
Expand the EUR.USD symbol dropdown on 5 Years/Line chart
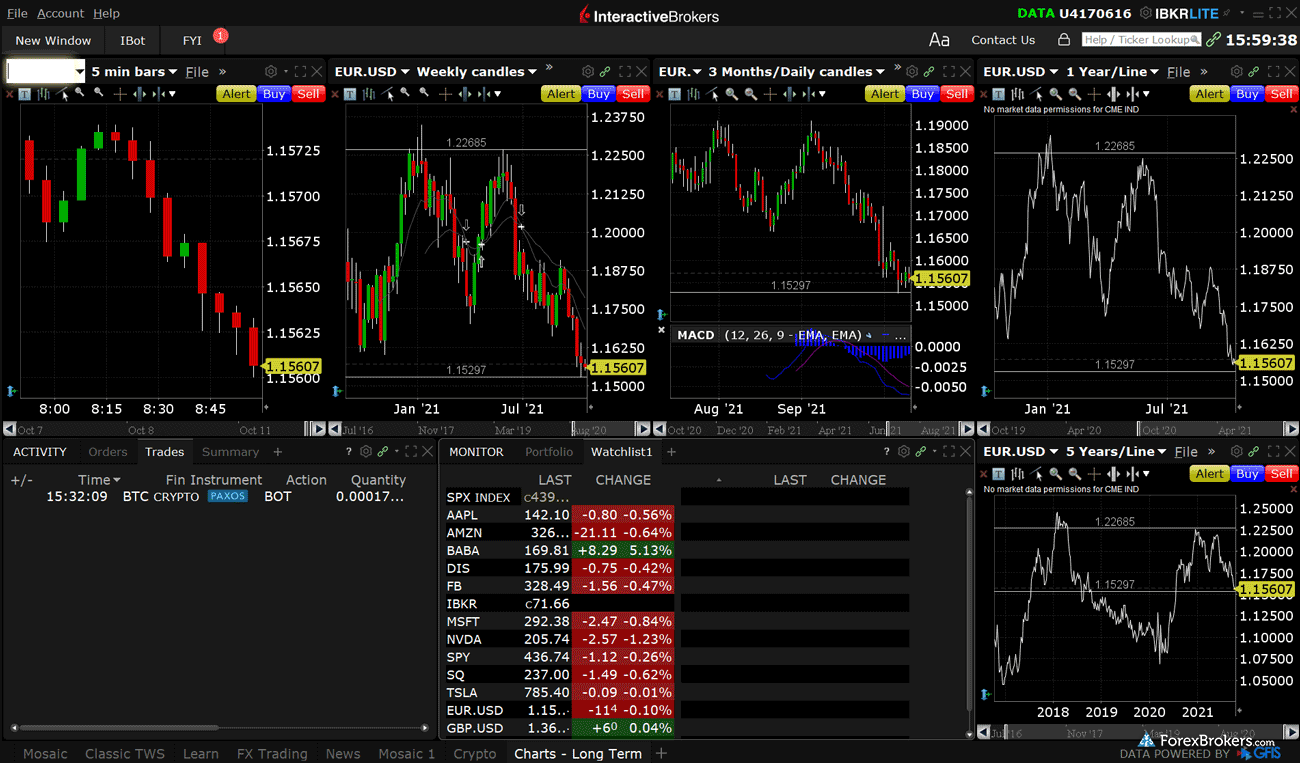pos(1020,452)
